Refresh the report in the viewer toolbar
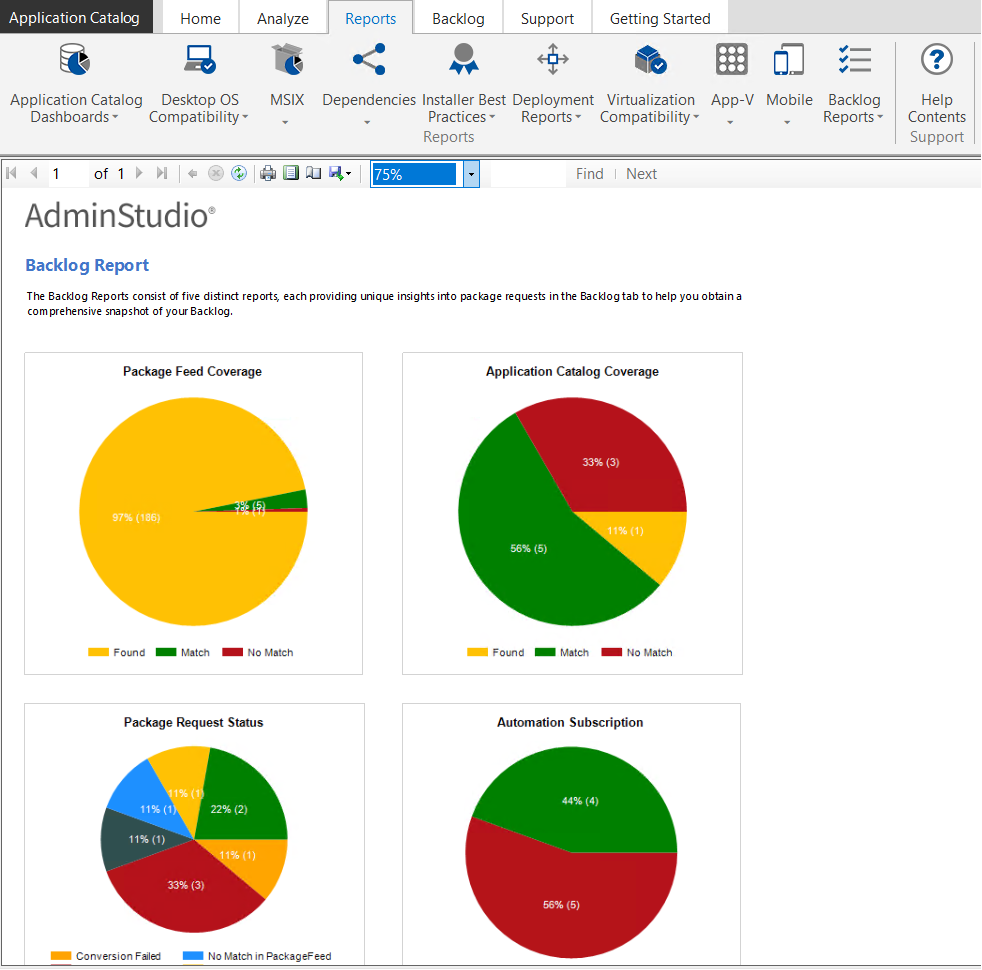The height and width of the screenshot is (970, 982). click(x=239, y=174)
